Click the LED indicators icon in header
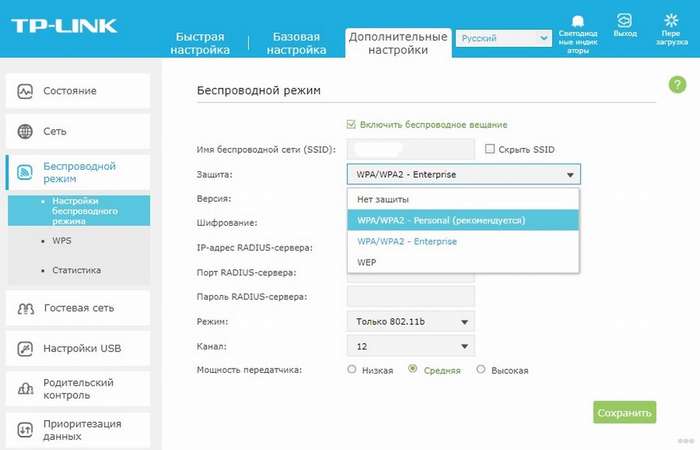The width and height of the screenshot is (700, 450). [x=577, y=21]
